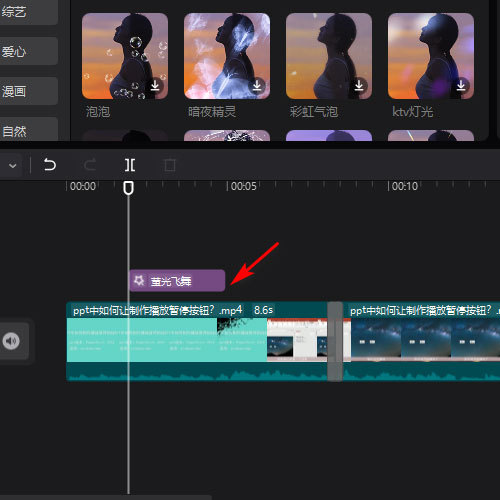Image resolution: width=500 pixels, height=500 pixels.
Task: Click the undo arrow icon
Action: click(x=50, y=165)
